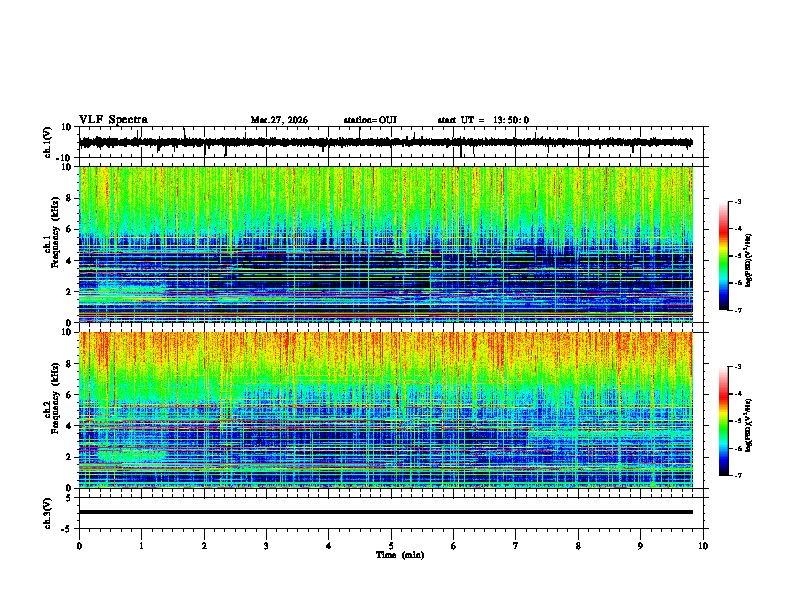Click the ch.1 waveform trace panel
This screenshot has height=612, width=792.
(x=391, y=142)
